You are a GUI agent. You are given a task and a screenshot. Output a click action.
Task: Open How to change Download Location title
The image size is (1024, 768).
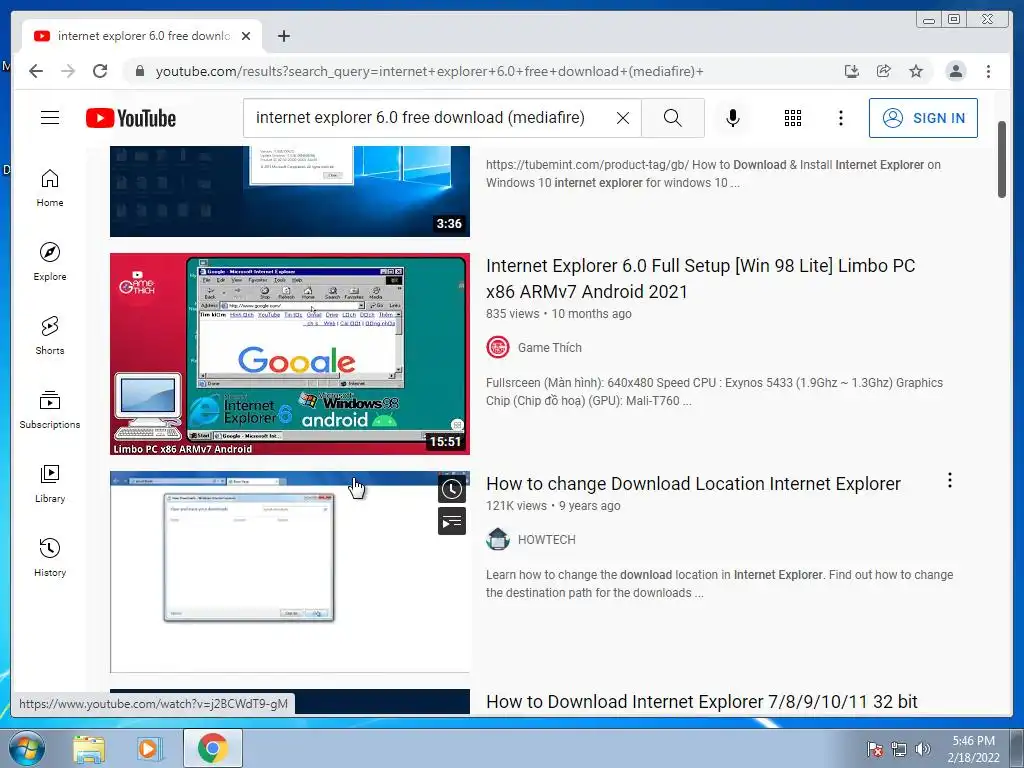tap(693, 484)
